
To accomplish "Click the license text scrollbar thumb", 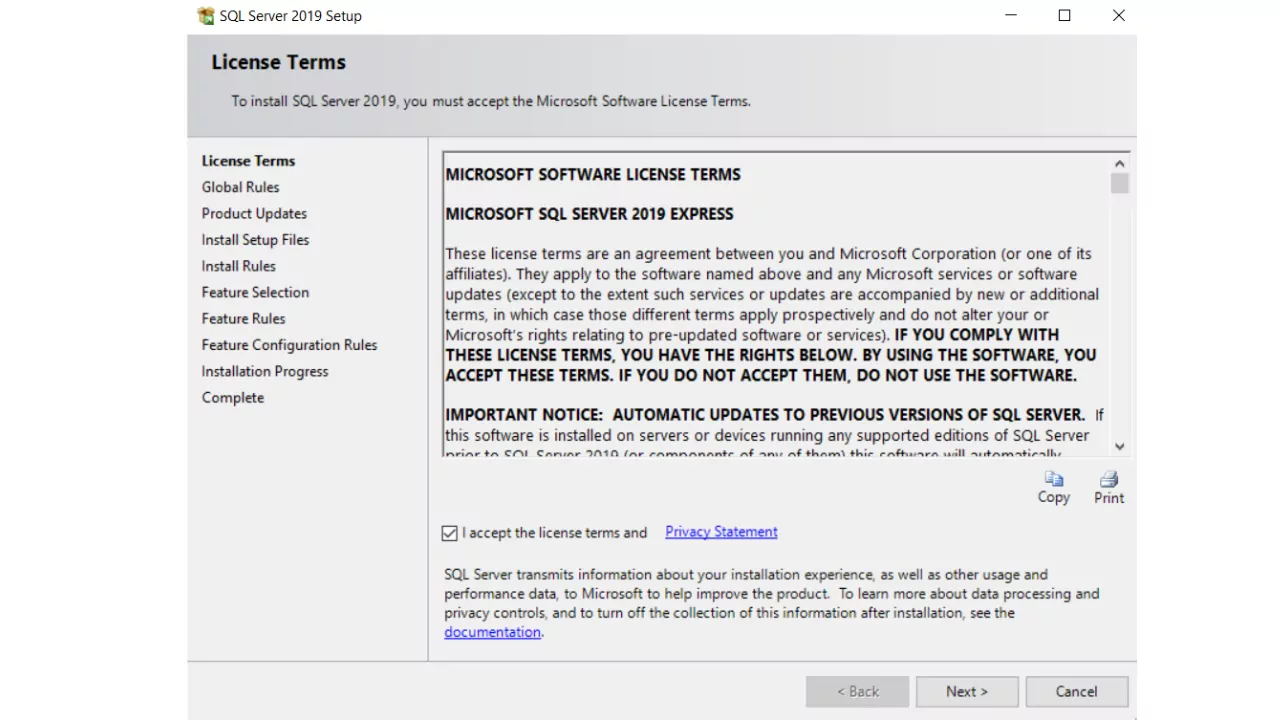I will pos(1120,183).
